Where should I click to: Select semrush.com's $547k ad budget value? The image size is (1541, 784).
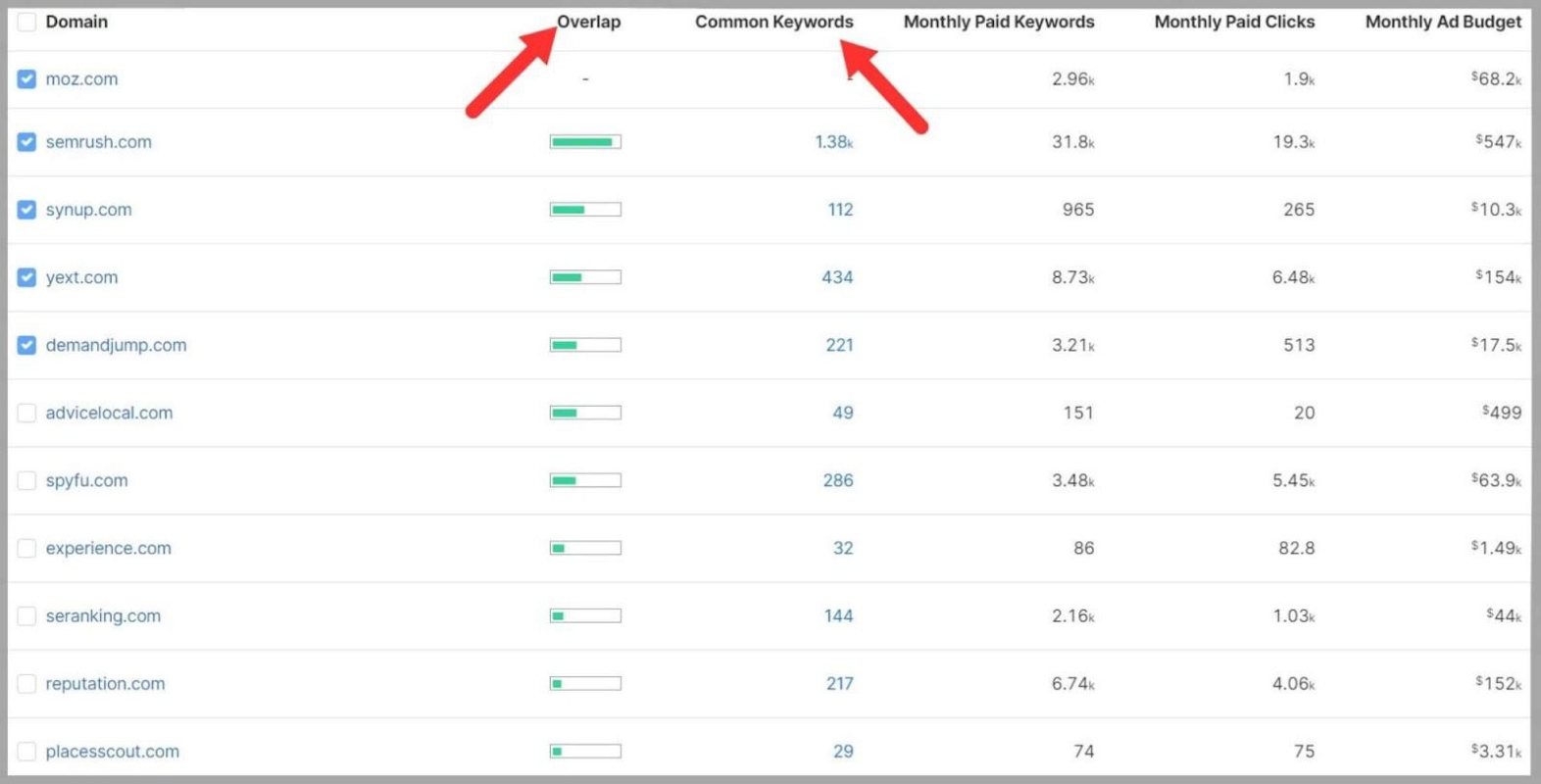click(1499, 142)
